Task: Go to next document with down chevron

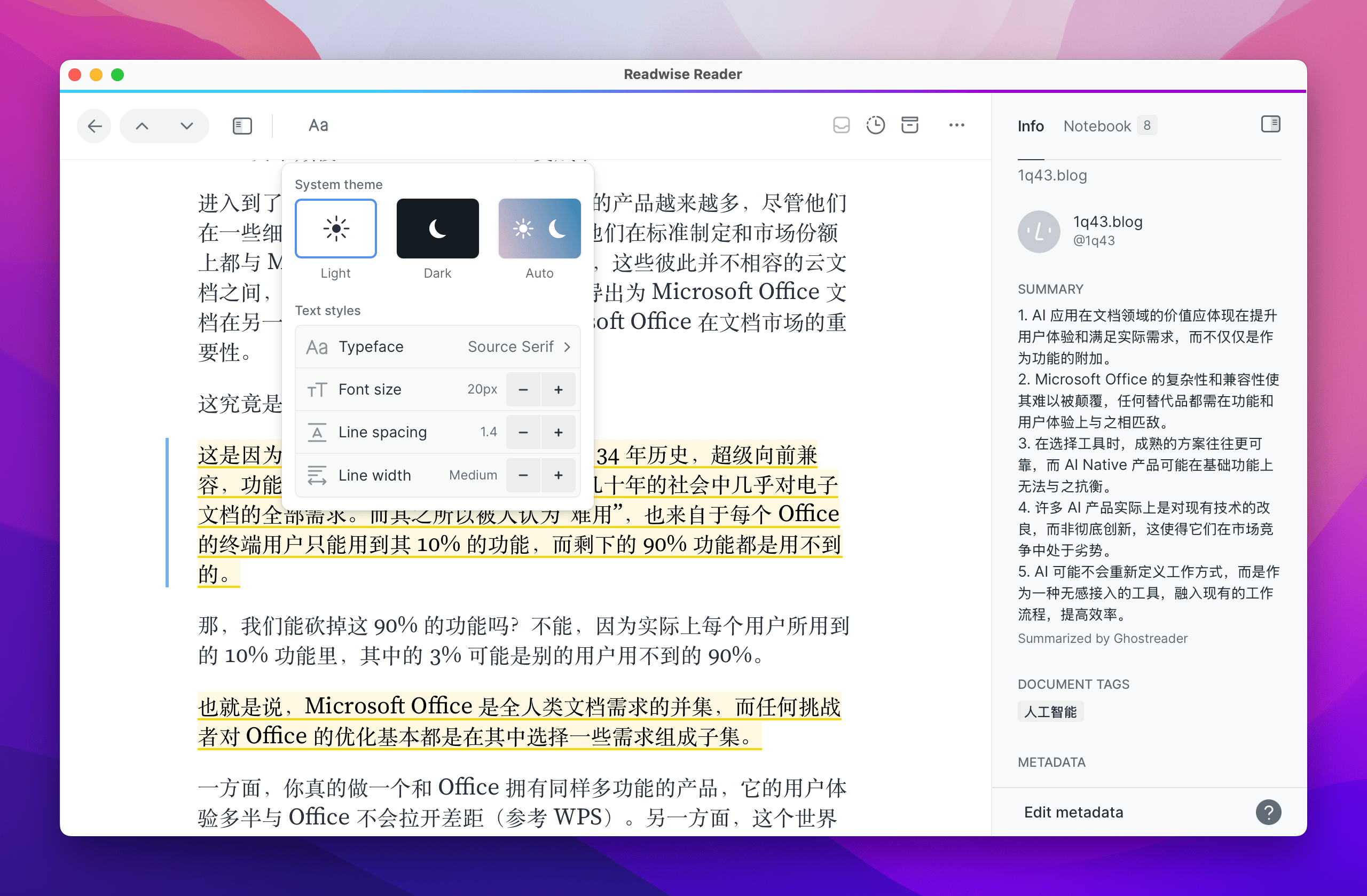Action: [x=187, y=126]
